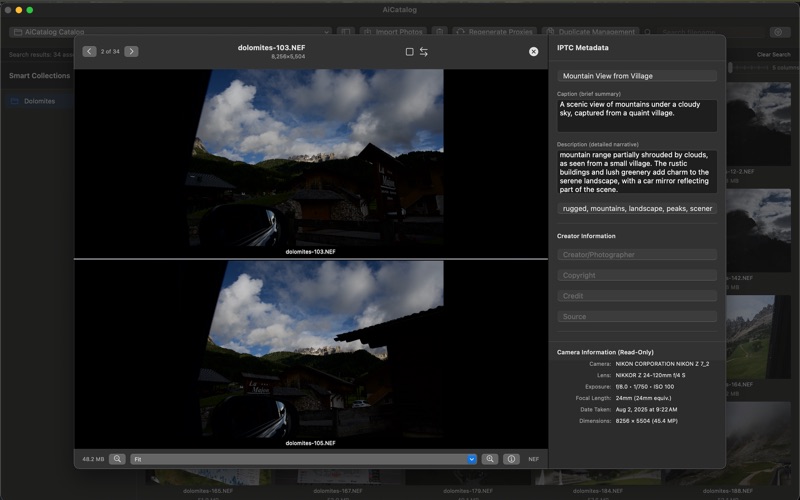Click the Dimensions value 8256 × 5504

tap(646, 421)
